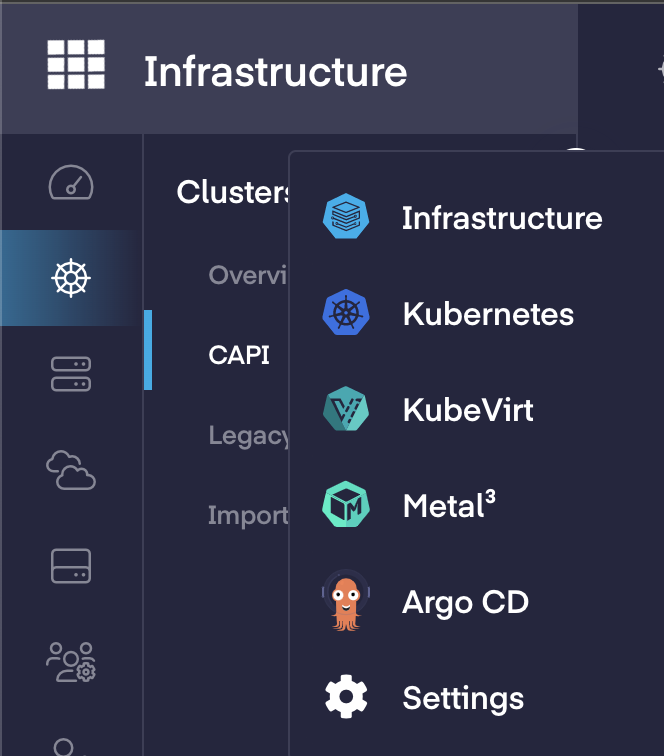Click the Argo CD octopus icon
The width and height of the screenshot is (664, 756).
click(346, 602)
